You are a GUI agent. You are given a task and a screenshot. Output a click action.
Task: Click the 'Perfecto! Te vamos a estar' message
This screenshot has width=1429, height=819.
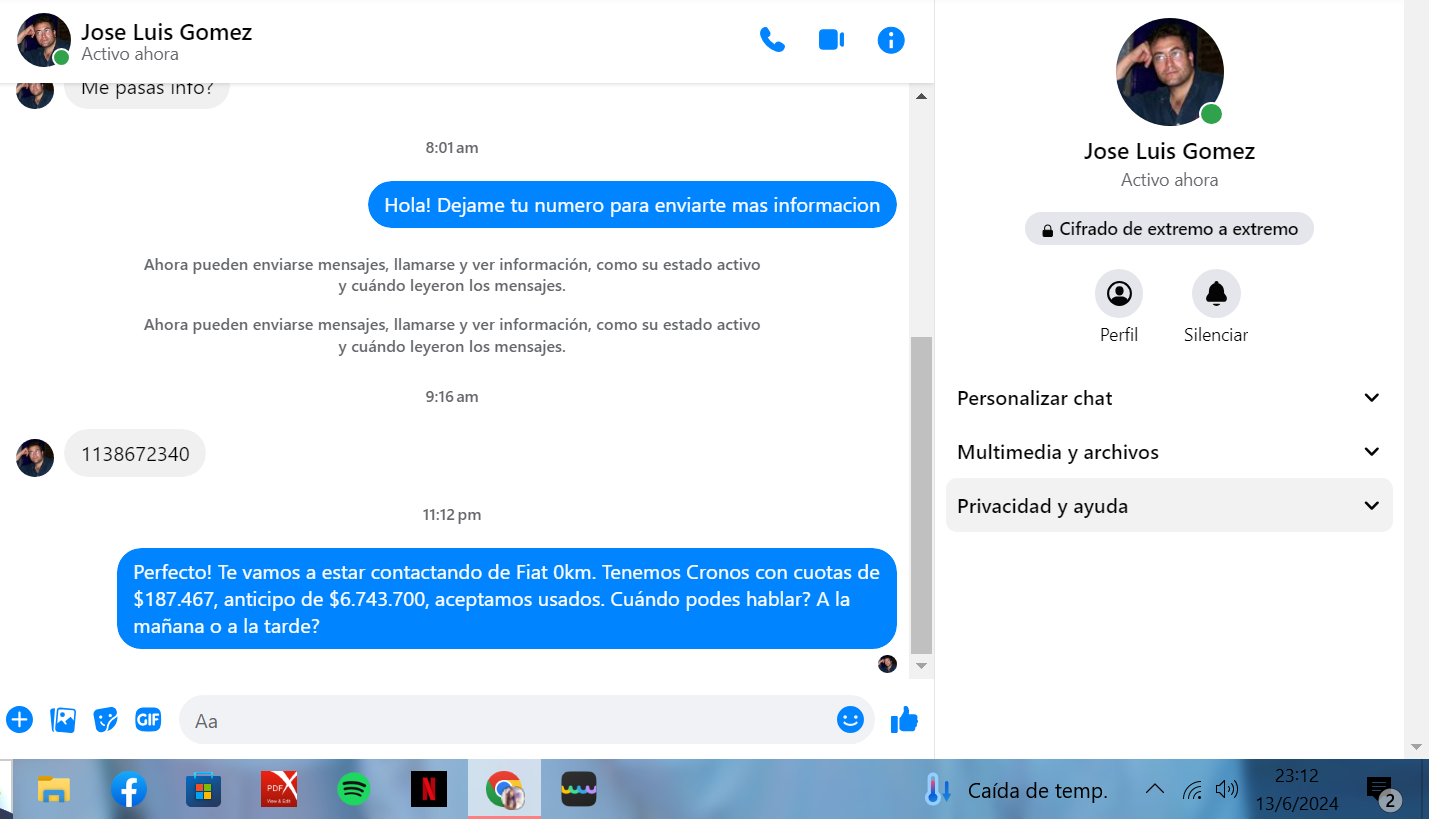point(506,599)
